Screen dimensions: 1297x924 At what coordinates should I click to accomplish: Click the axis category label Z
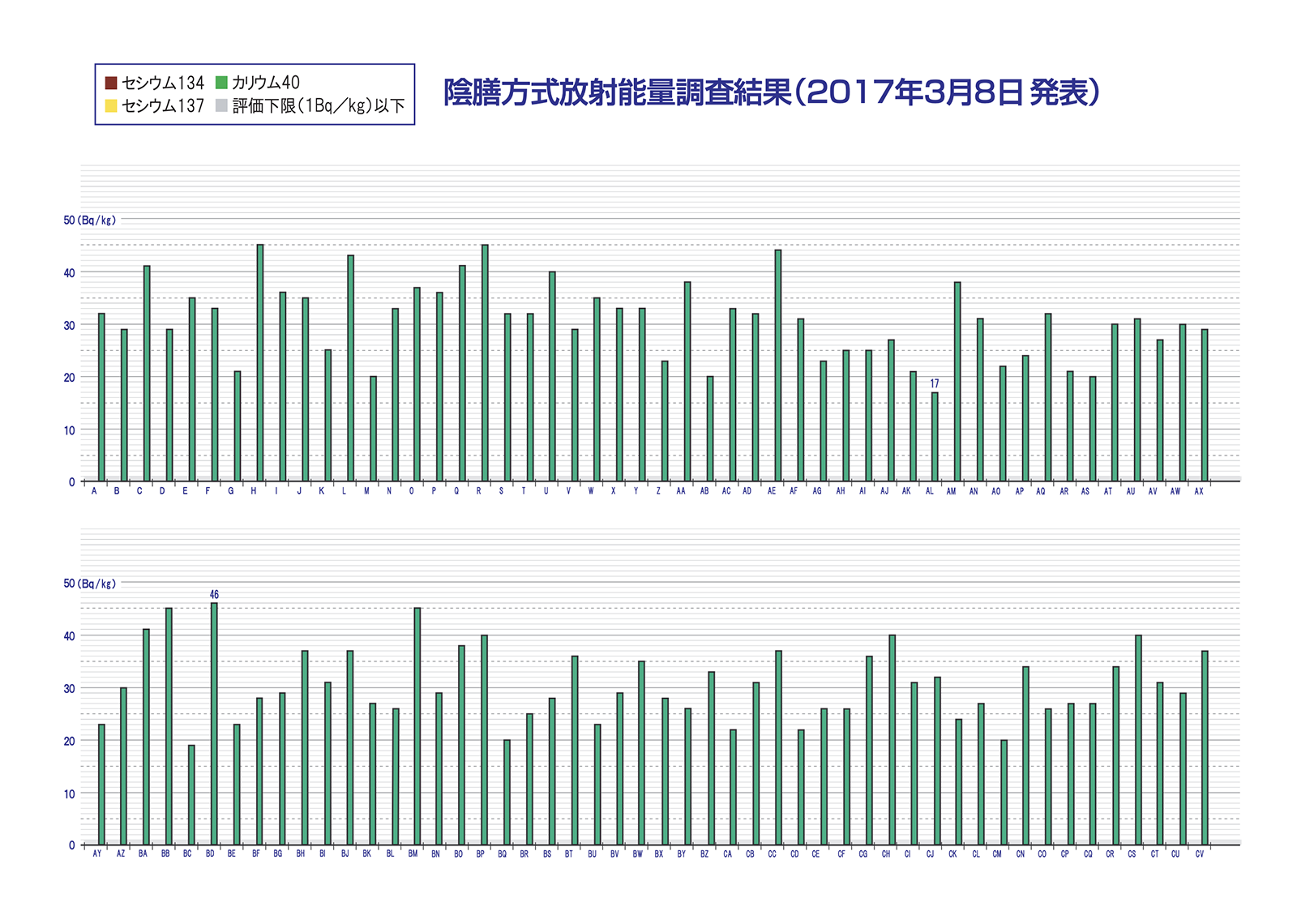(x=658, y=491)
